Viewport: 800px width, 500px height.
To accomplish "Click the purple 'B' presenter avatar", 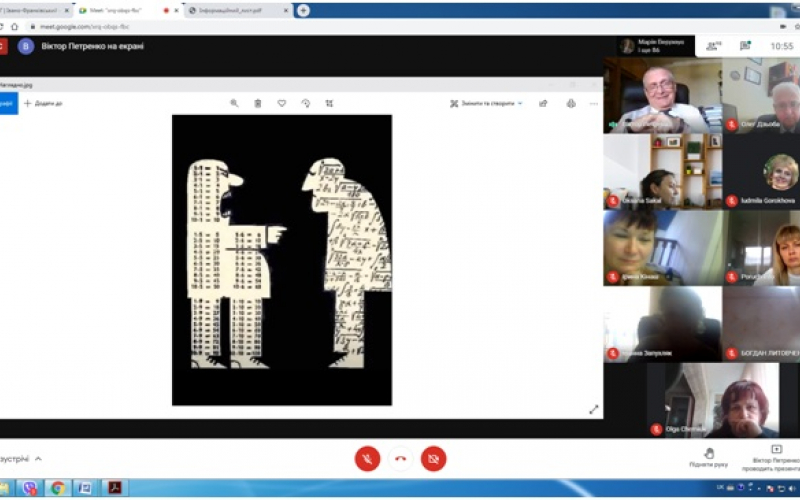I will [26, 46].
